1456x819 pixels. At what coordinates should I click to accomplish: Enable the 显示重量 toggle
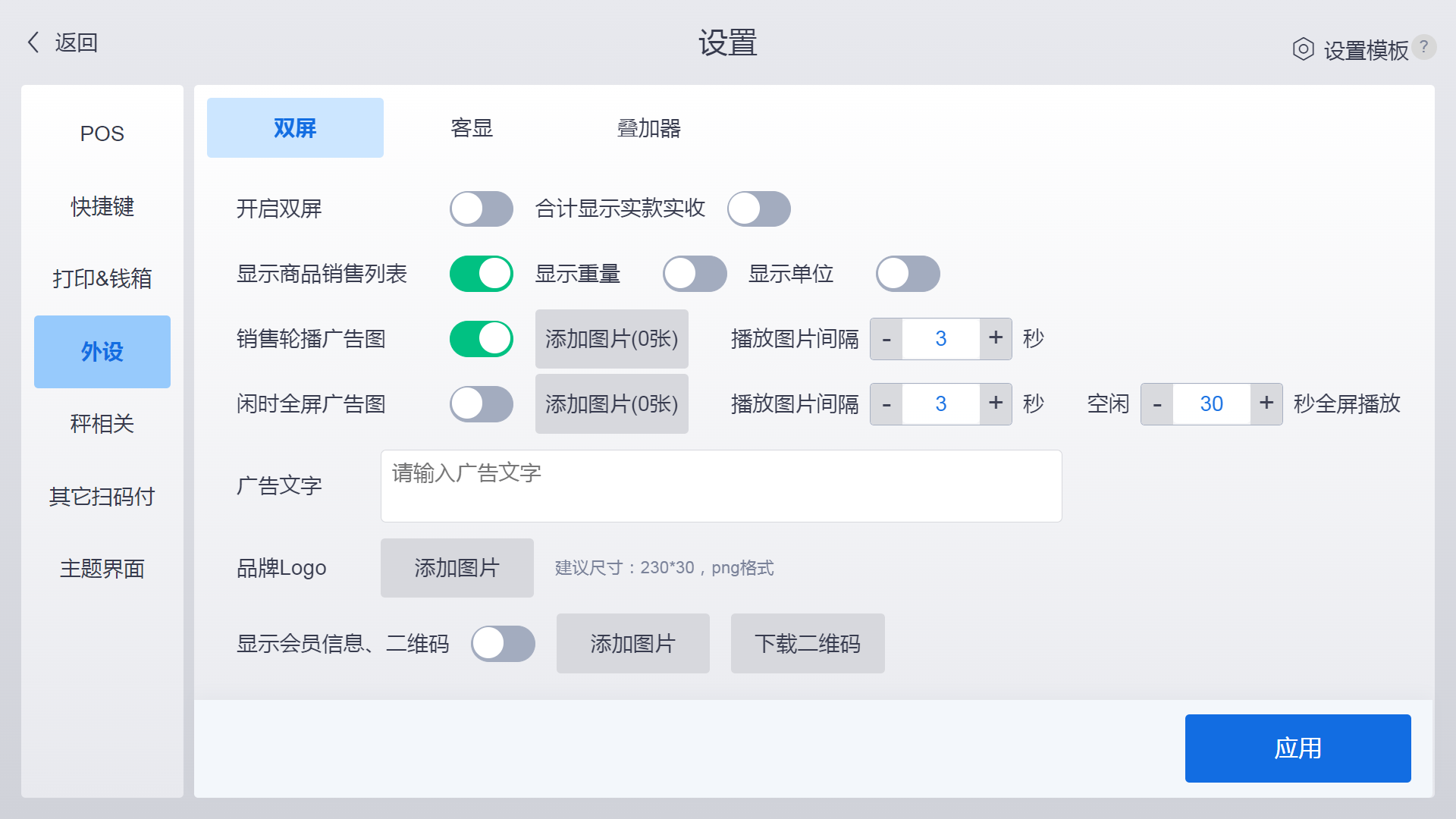pos(694,274)
